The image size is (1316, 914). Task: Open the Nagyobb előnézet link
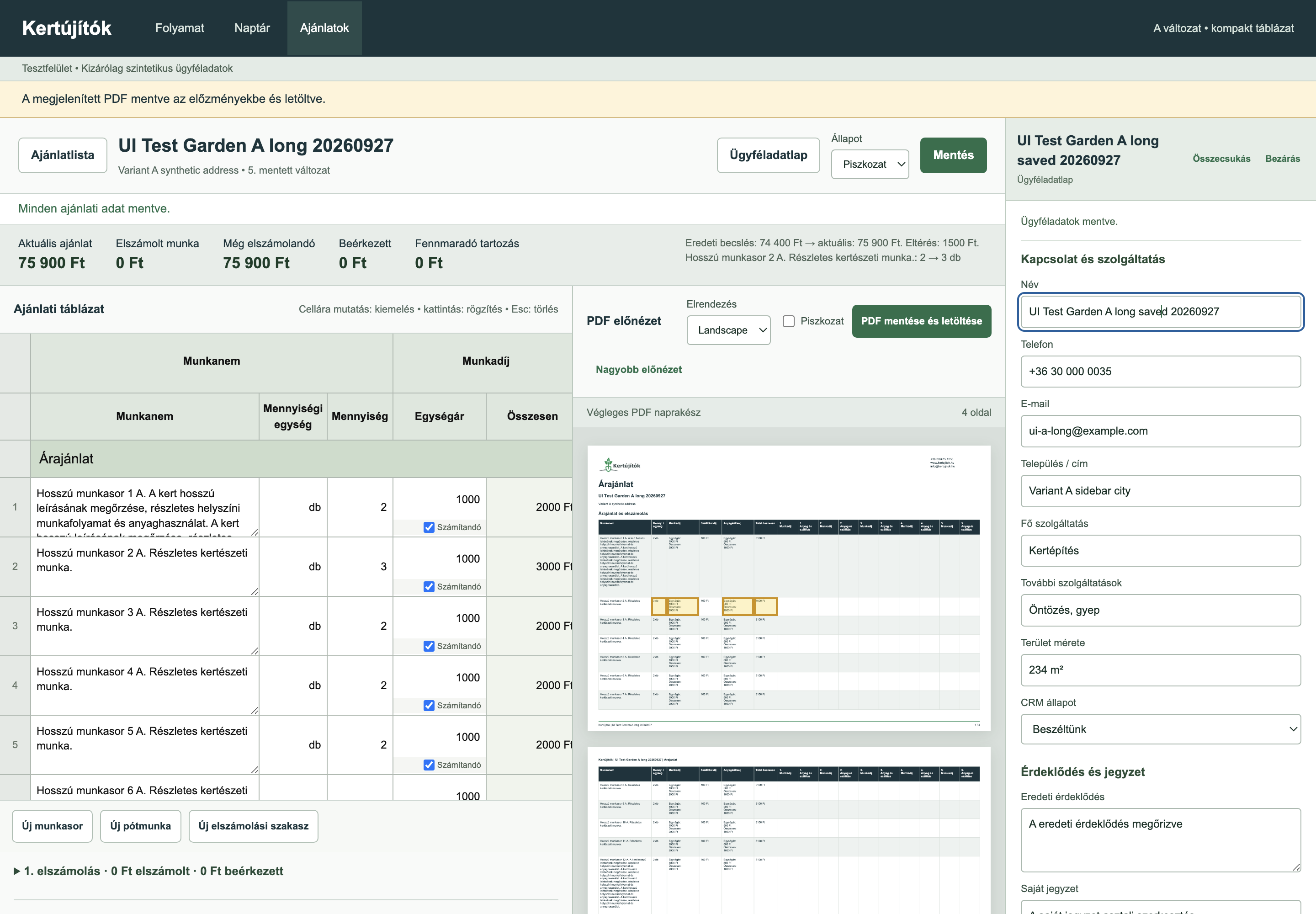click(x=638, y=369)
